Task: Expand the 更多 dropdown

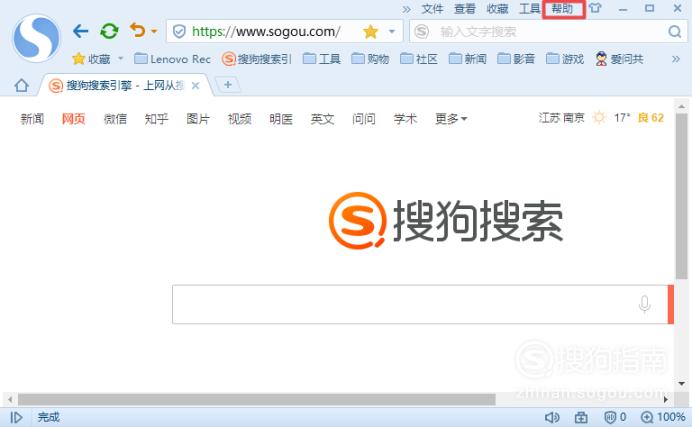Action: [451, 118]
